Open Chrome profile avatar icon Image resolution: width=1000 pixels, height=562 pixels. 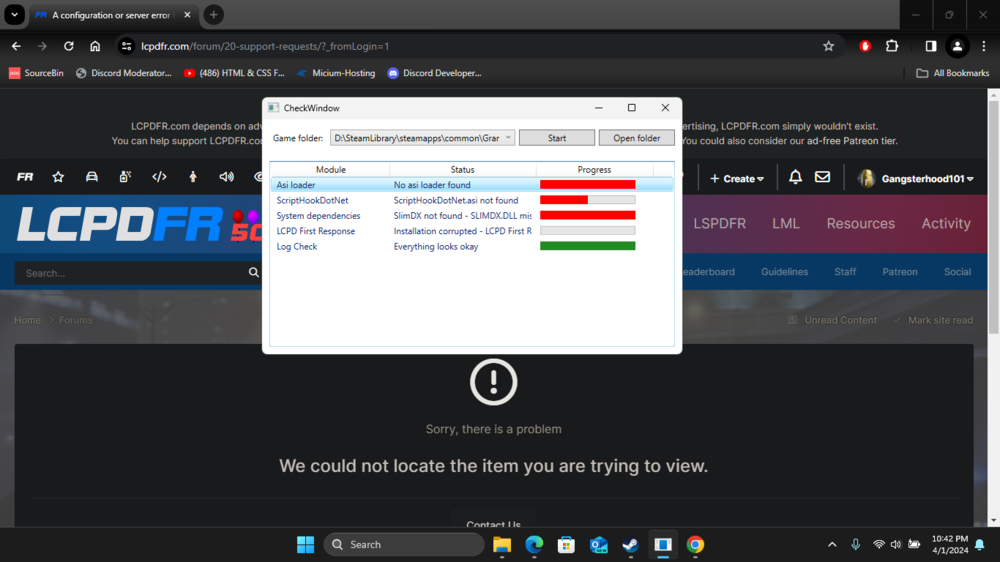pos(957,46)
